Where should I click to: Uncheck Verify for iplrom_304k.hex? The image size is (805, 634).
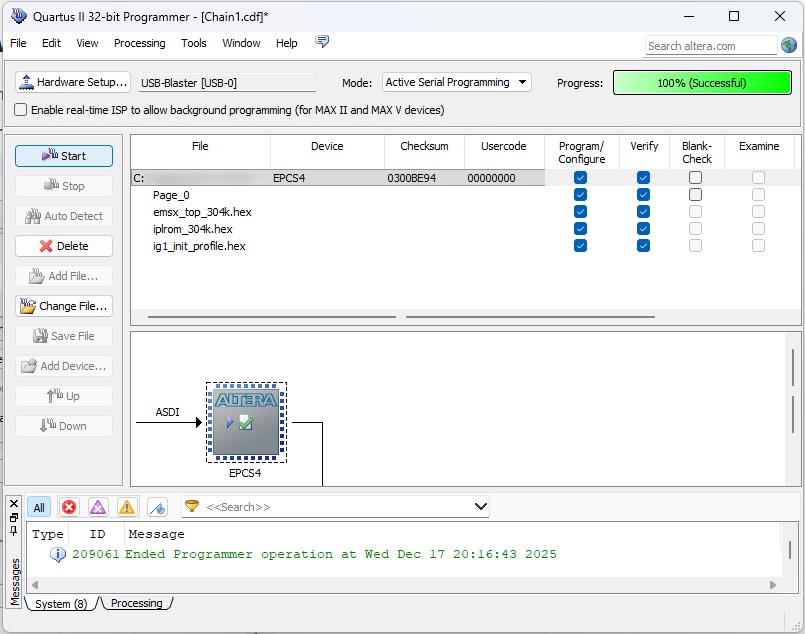click(x=643, y=228)
